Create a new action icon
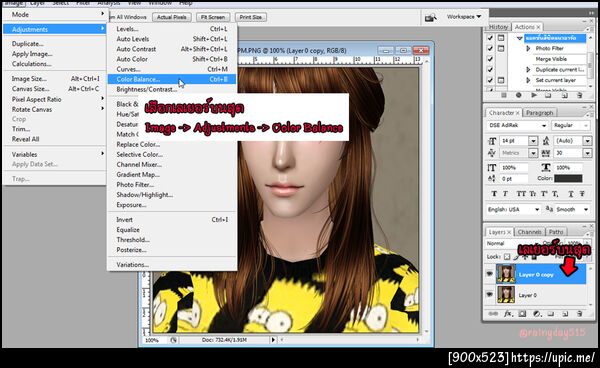Image resolution: width=600 pixels, height=368 pixels. tap(564, 95)
